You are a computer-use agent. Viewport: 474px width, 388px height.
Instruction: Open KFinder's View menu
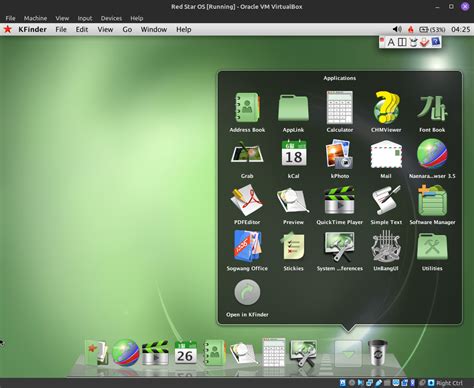coord(105,29)
